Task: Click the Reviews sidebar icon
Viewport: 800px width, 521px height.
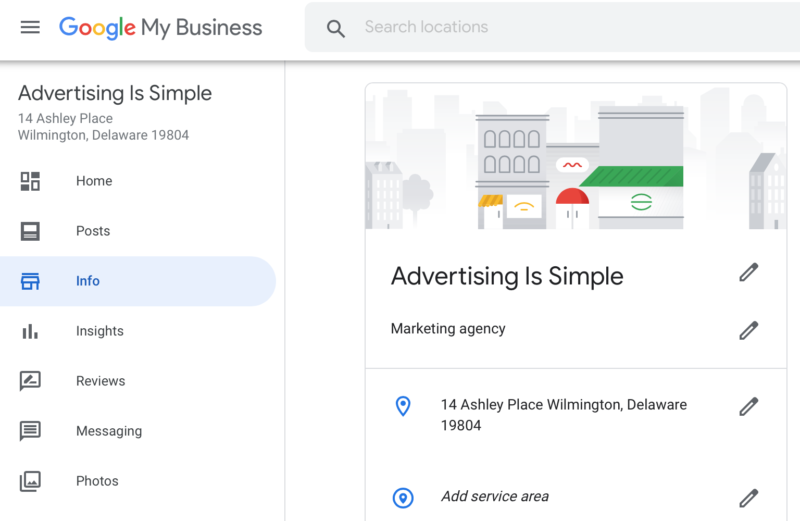Action: coord(30,381)
